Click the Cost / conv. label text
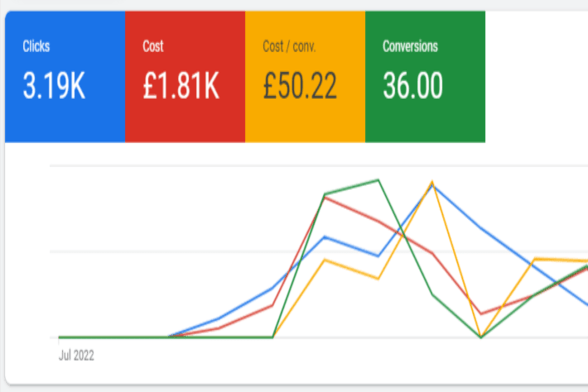Image resolution: width=588 pixels, height=392 pixels. 289,46
